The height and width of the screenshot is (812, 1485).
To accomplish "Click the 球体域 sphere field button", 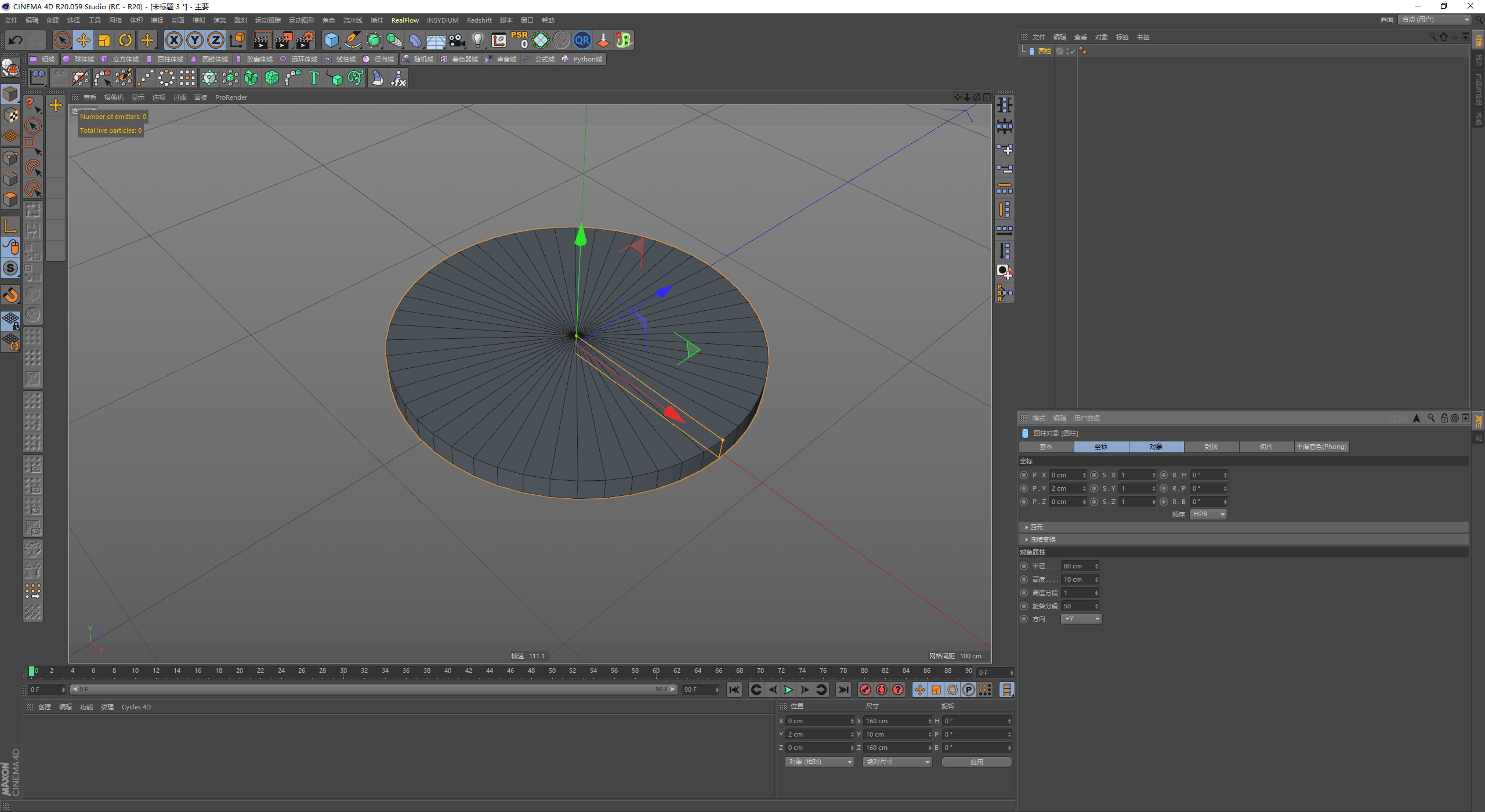I will [x=79, y=59].
